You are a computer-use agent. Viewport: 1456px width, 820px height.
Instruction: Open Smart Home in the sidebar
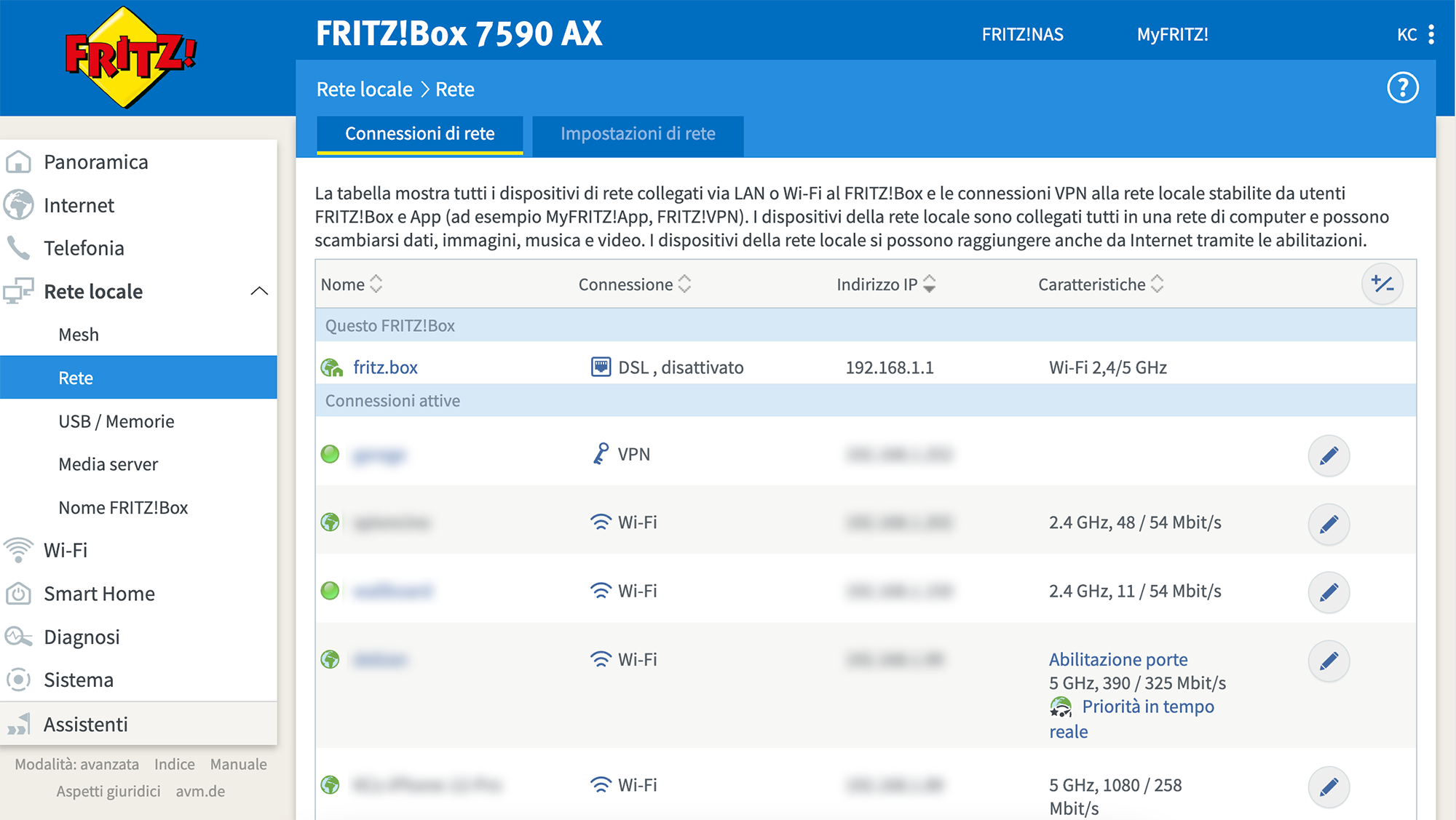99,594
